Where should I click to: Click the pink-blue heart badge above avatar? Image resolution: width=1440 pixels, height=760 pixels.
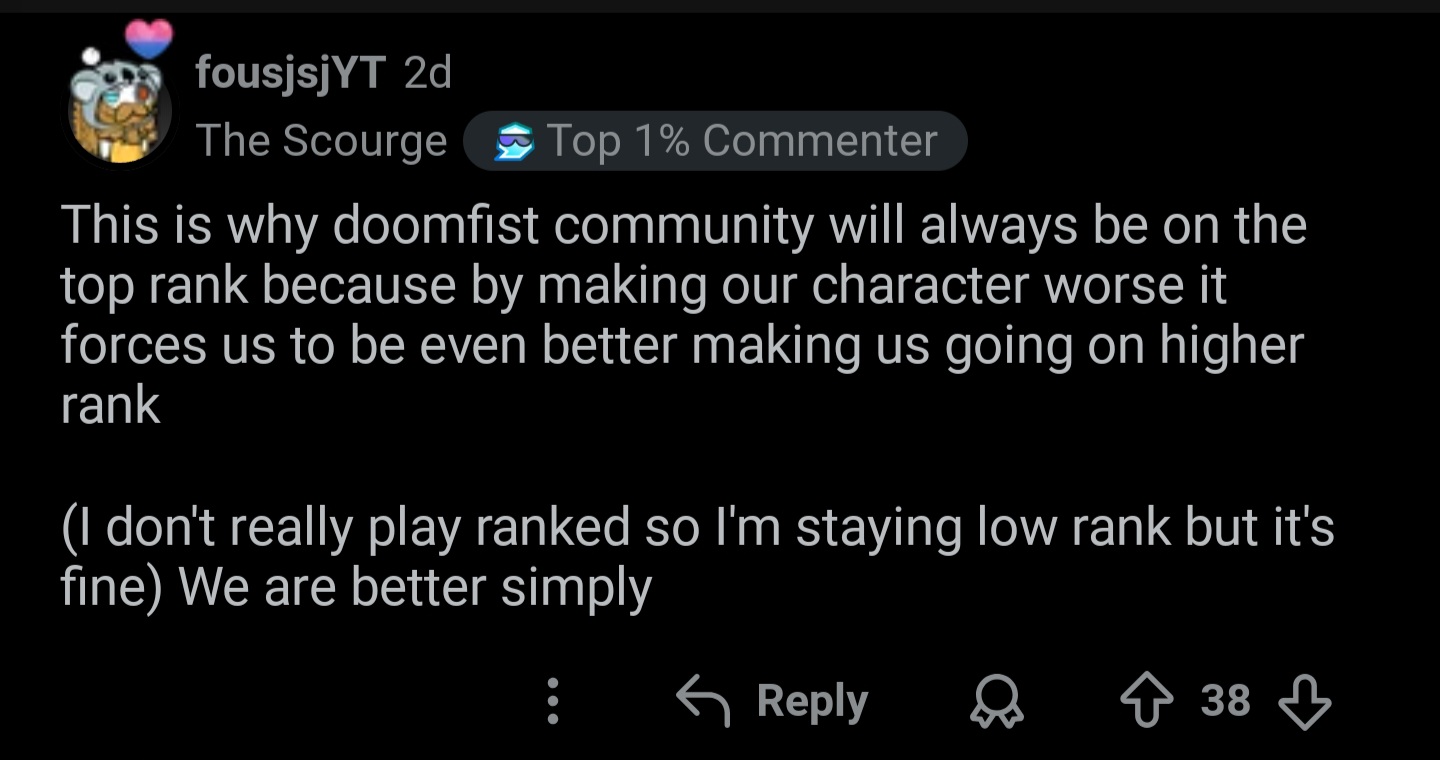tap(148, 40)
